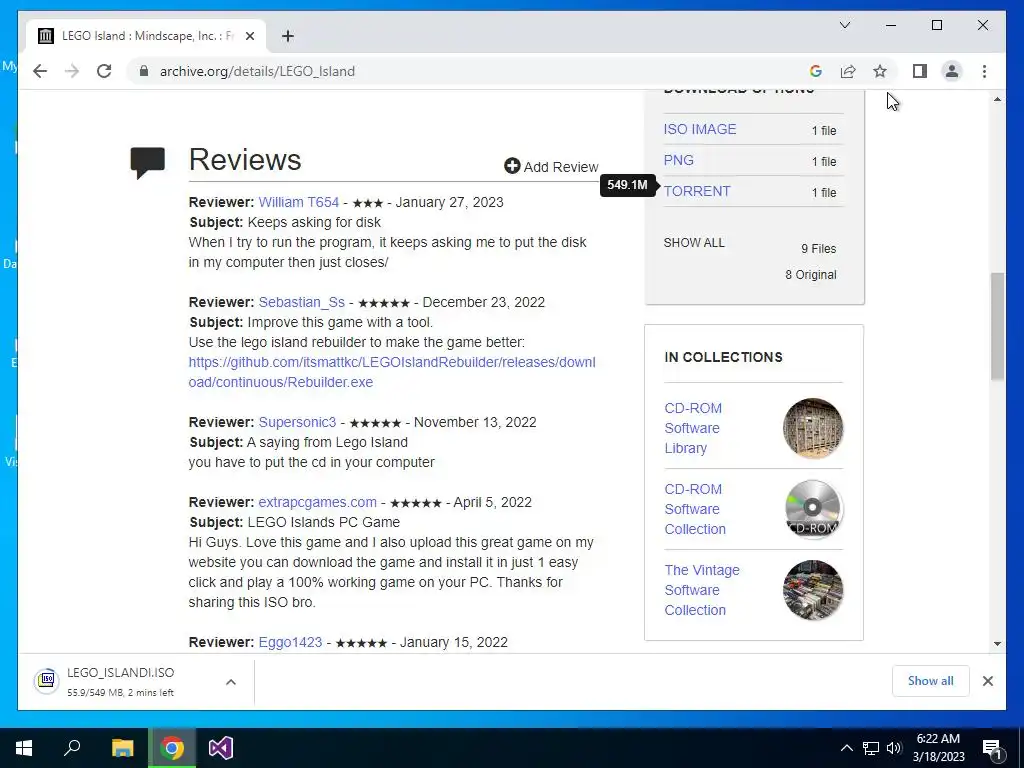This screenshot has height=768, width=1024.
Task: Download the PNG option
Action: click(x=679, y=160)
